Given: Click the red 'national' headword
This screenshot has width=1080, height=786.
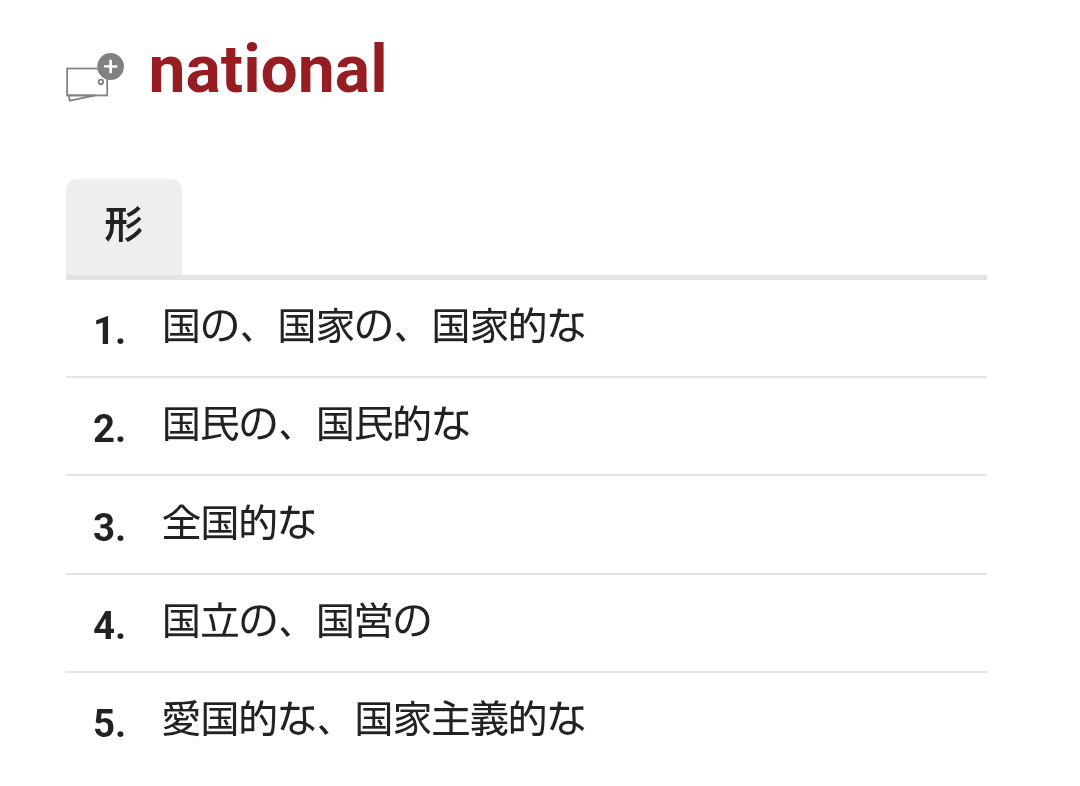Looking at the screenshot, I should [267, 69].
